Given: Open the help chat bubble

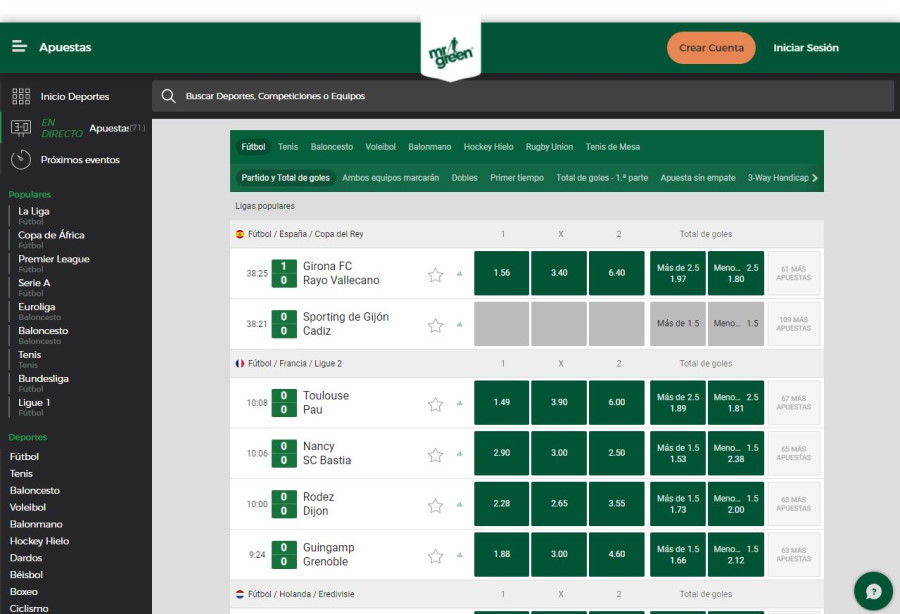Looking at the screenshot, I should [873, 591].
